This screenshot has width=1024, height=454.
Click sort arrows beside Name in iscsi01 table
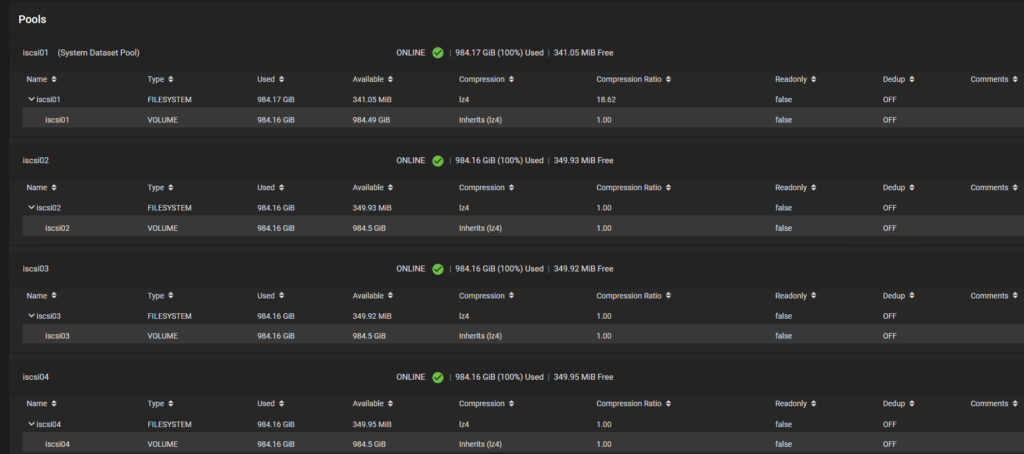point(54,79)
